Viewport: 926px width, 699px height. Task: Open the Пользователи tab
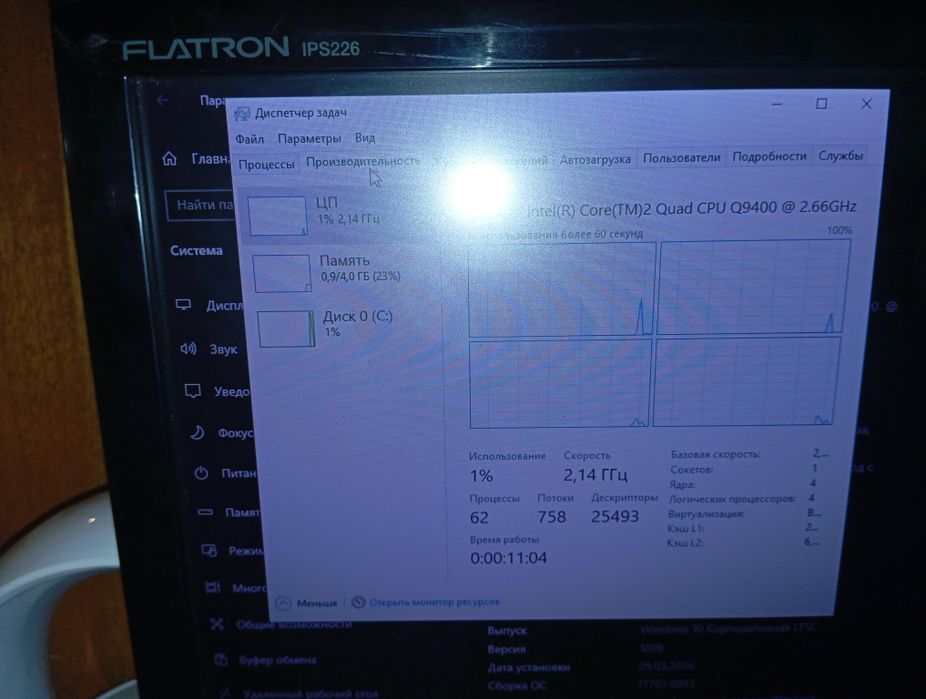coord(682,158)
